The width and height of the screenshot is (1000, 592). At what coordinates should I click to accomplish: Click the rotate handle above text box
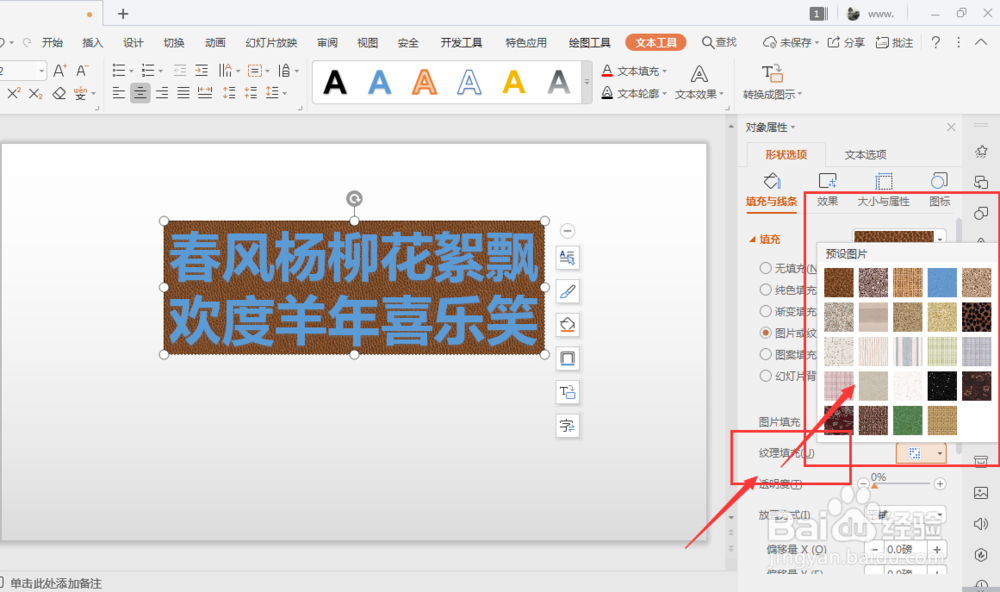(x=354, y=198)
